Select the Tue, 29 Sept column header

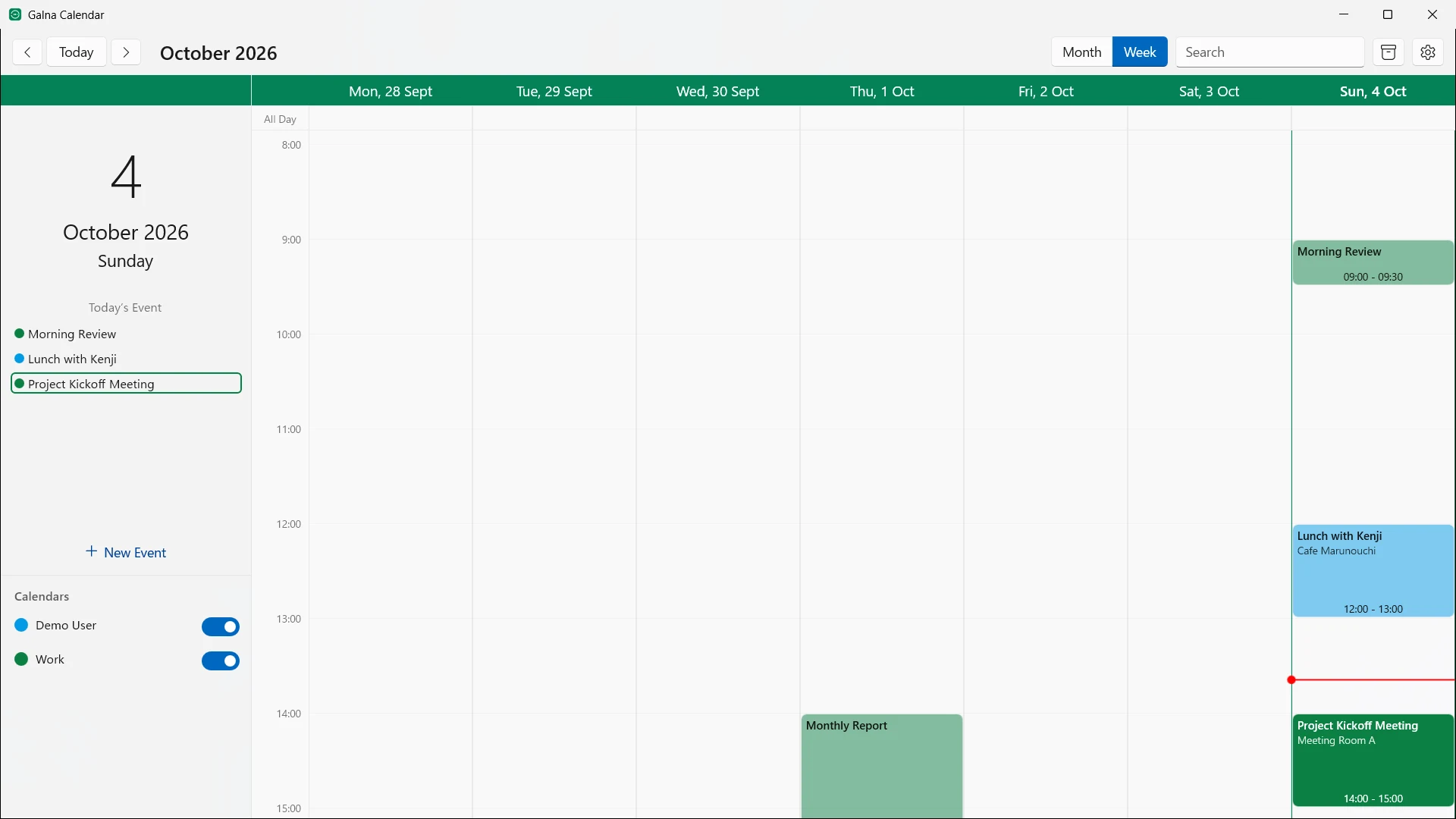pyautogui.click(x=554, y=91)
